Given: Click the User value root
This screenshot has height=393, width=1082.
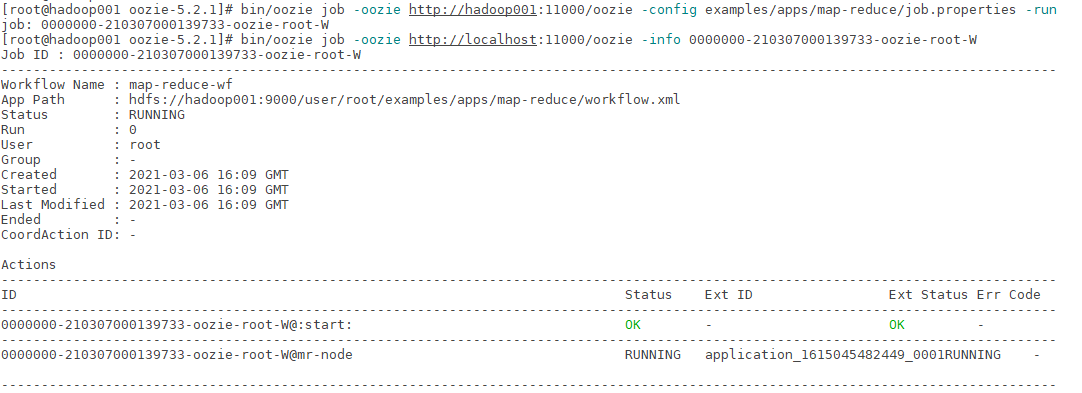Looking at the screenshot, I should (x=145, y=145).
